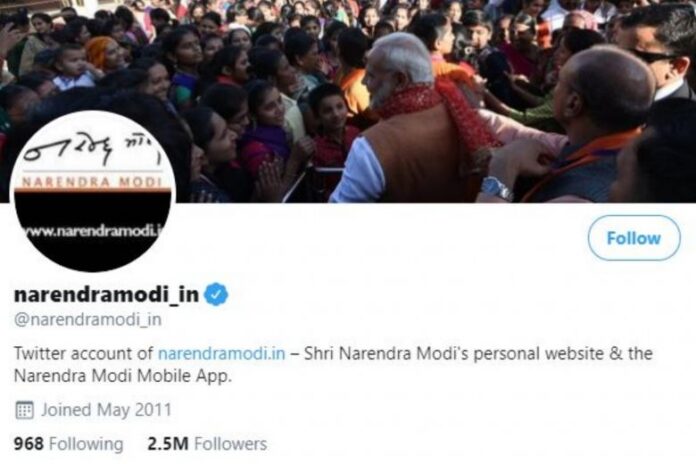This screenshot has width=696, height=464.
Task: Click the @narendramodi_in handle
Action: coord(88,319)
